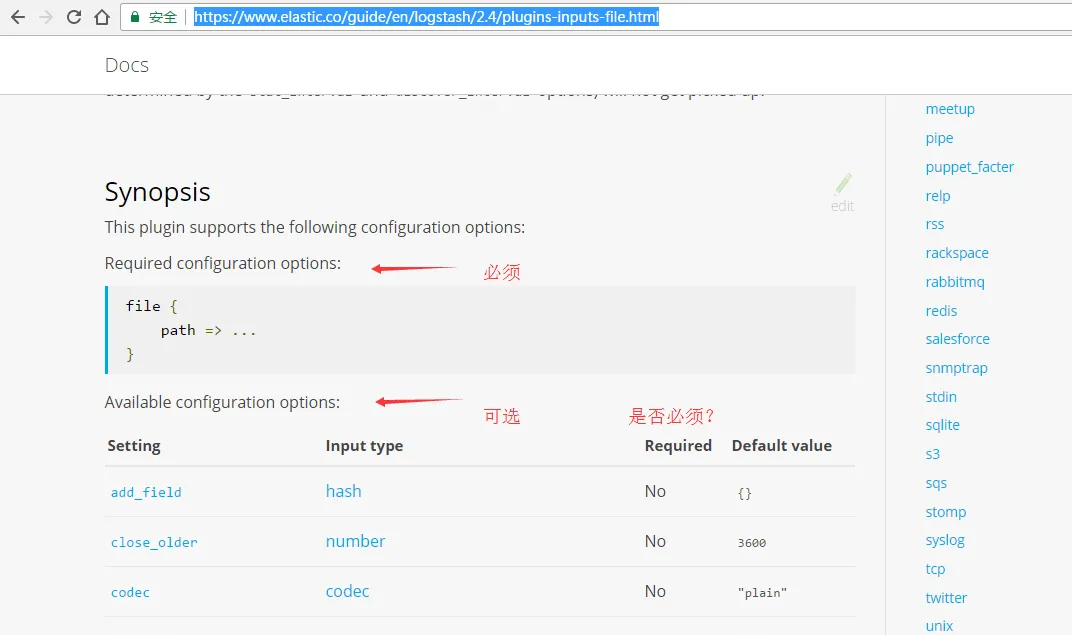Screen dimensions: 1072x635
Task: Open relp plugin in sidebar
Action: (938, 195)
